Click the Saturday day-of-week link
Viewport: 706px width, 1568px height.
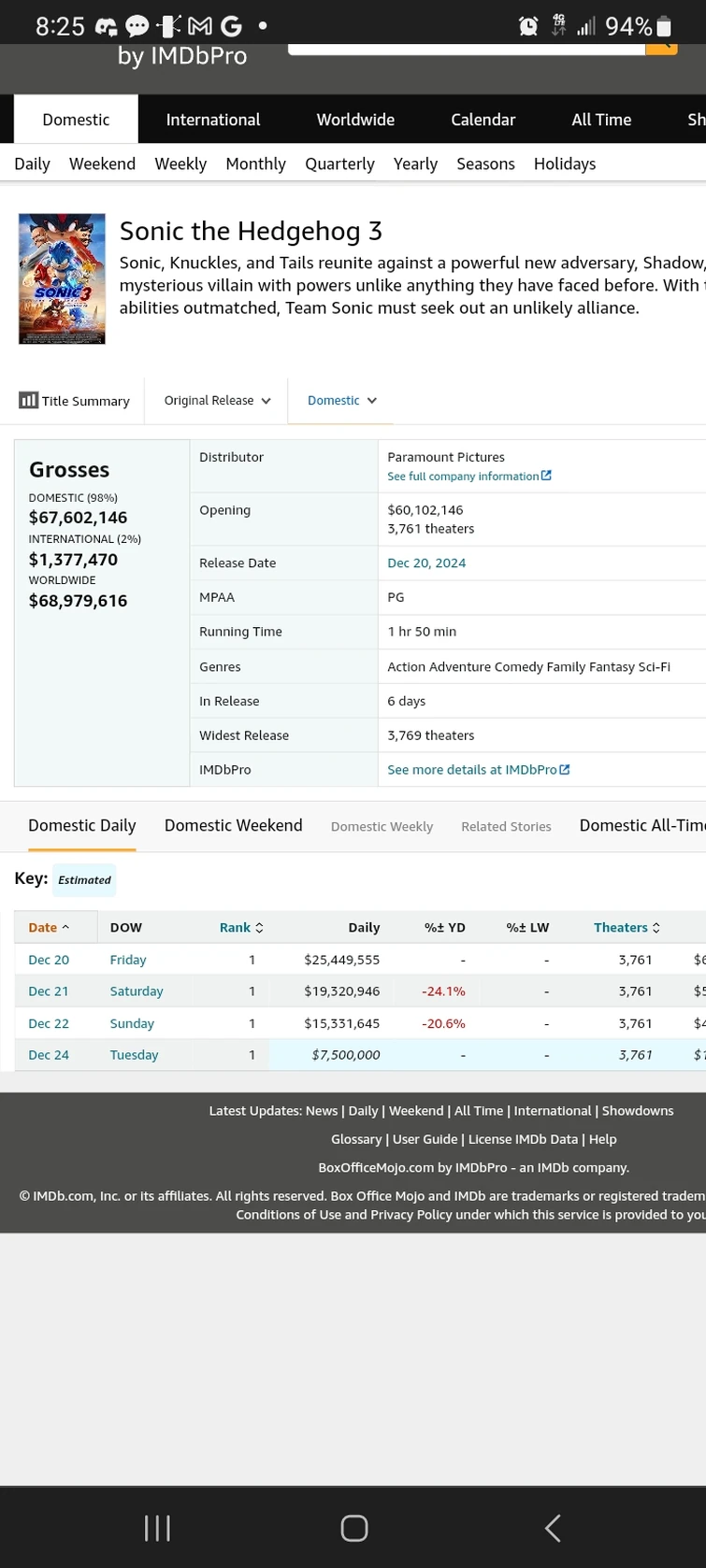point(137,991)
